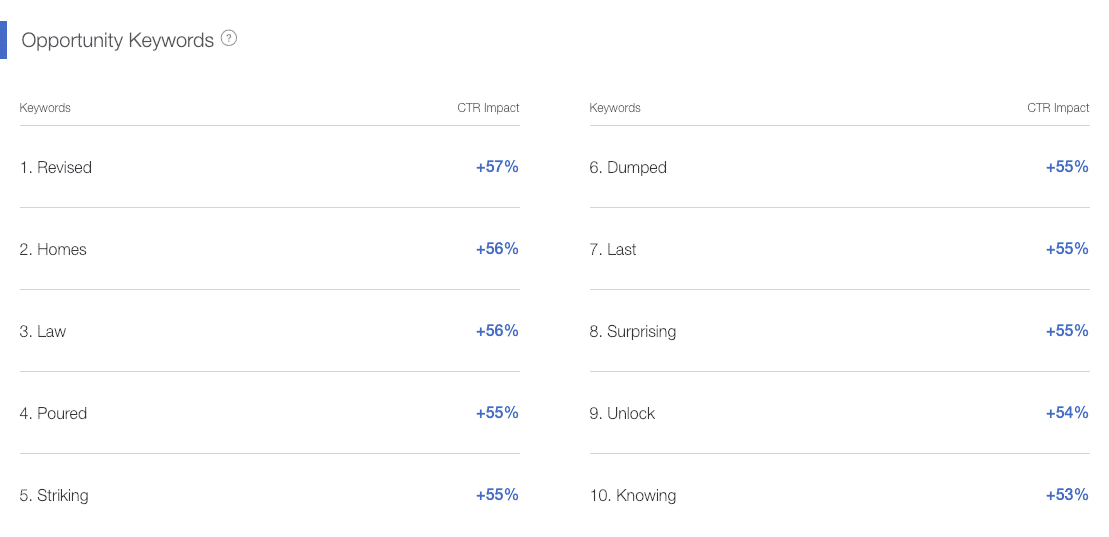The width and height of the screenshot is (1109, 537).
Task: Click the left Keywords column header
Action: [45, 108]
